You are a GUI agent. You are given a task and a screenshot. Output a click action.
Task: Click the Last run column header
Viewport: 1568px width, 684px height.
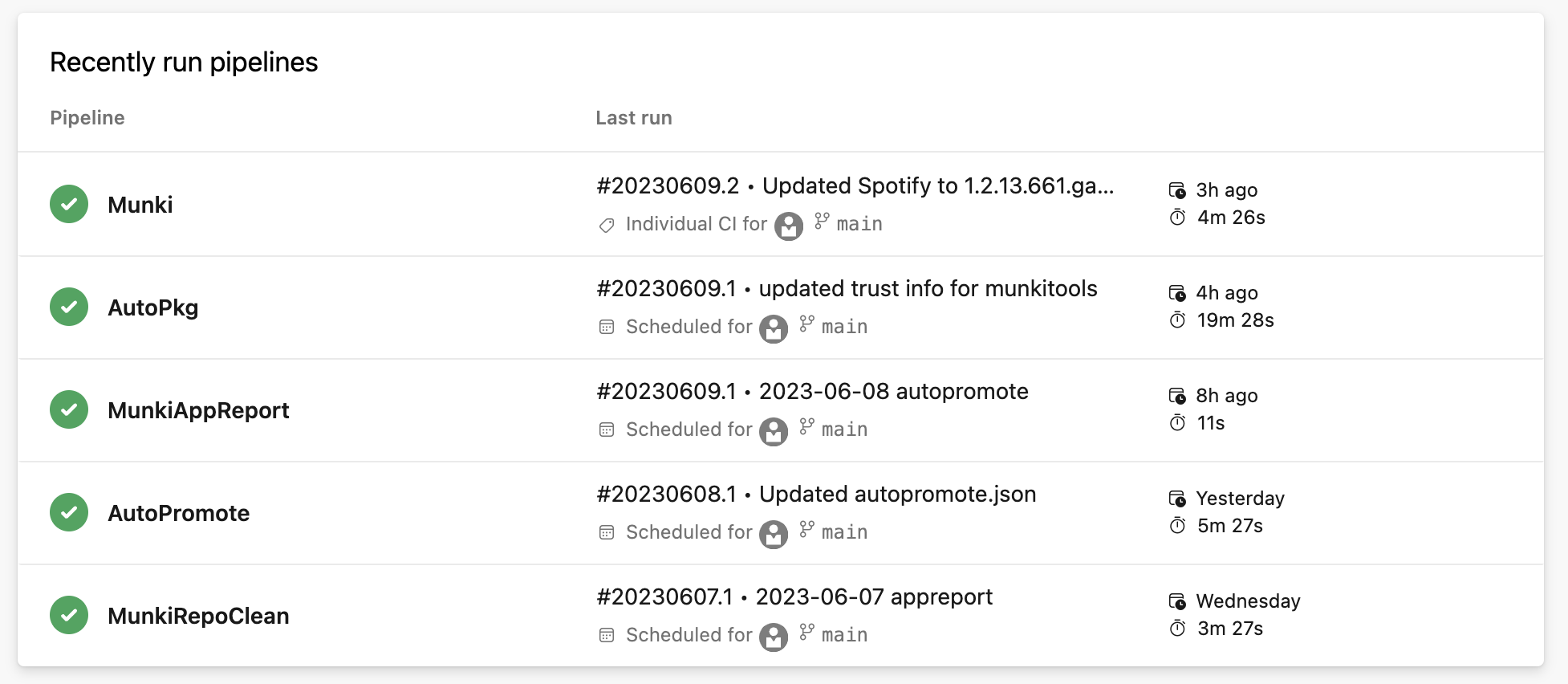coord(633,118)
